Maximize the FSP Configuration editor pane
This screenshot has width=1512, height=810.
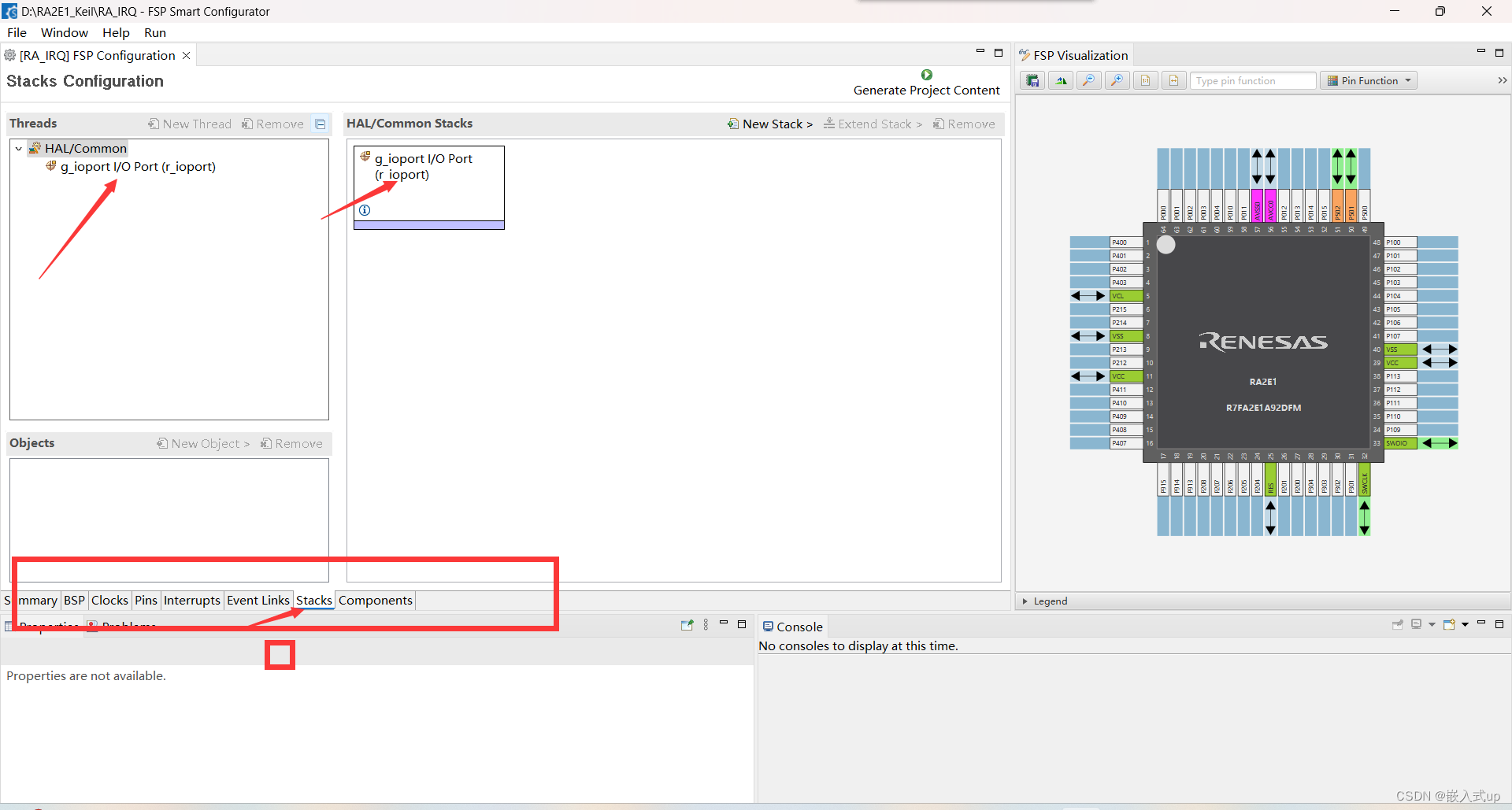(999, 53)
